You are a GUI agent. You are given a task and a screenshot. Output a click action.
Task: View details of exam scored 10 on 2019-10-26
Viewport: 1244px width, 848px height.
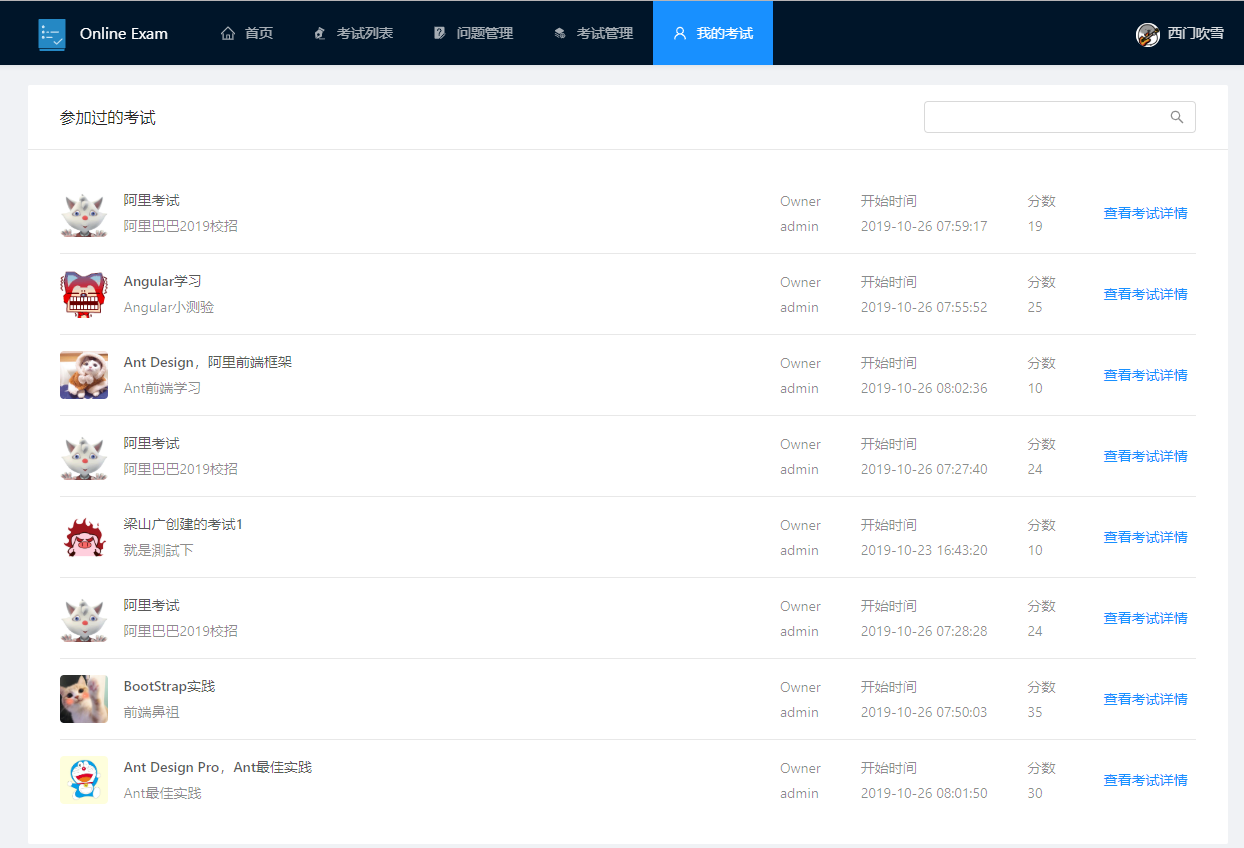point(1146,375)
